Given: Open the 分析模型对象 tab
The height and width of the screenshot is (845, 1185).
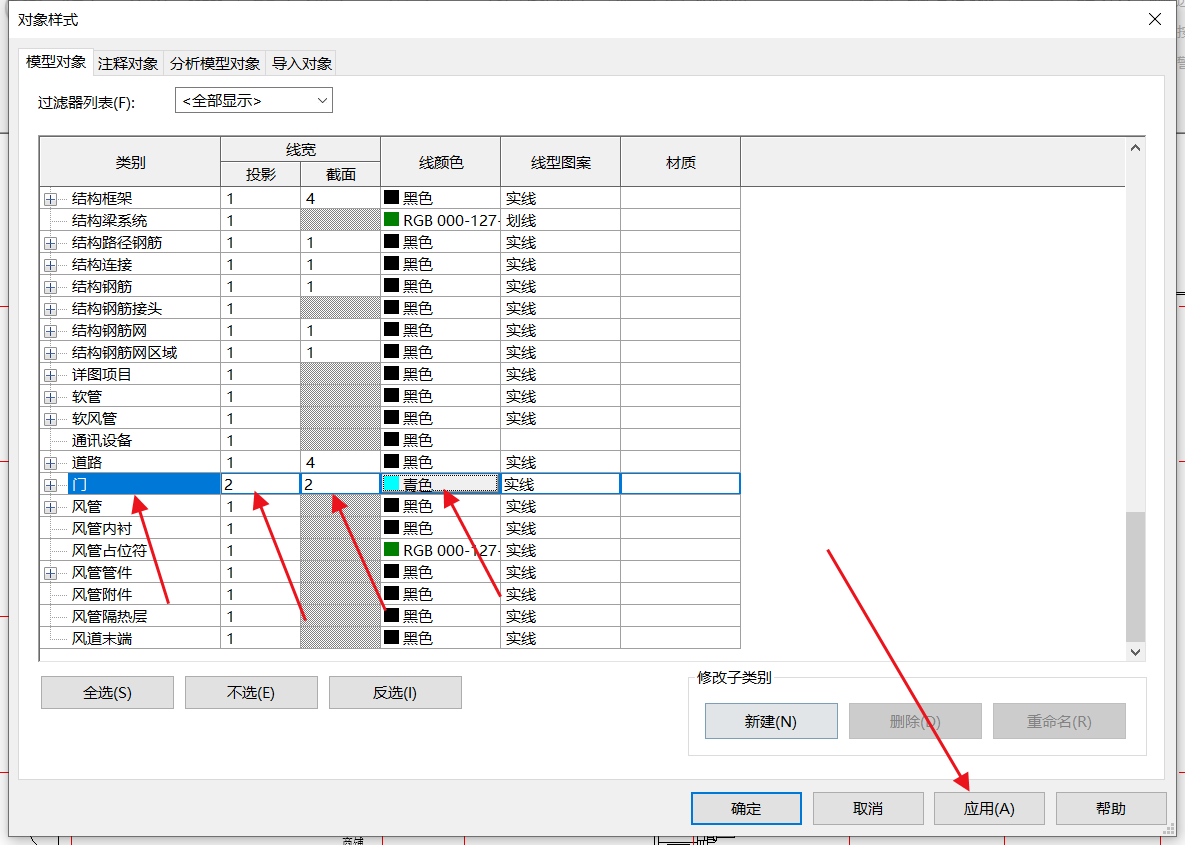Looking at the screenshot, I should tap(215, 63).
